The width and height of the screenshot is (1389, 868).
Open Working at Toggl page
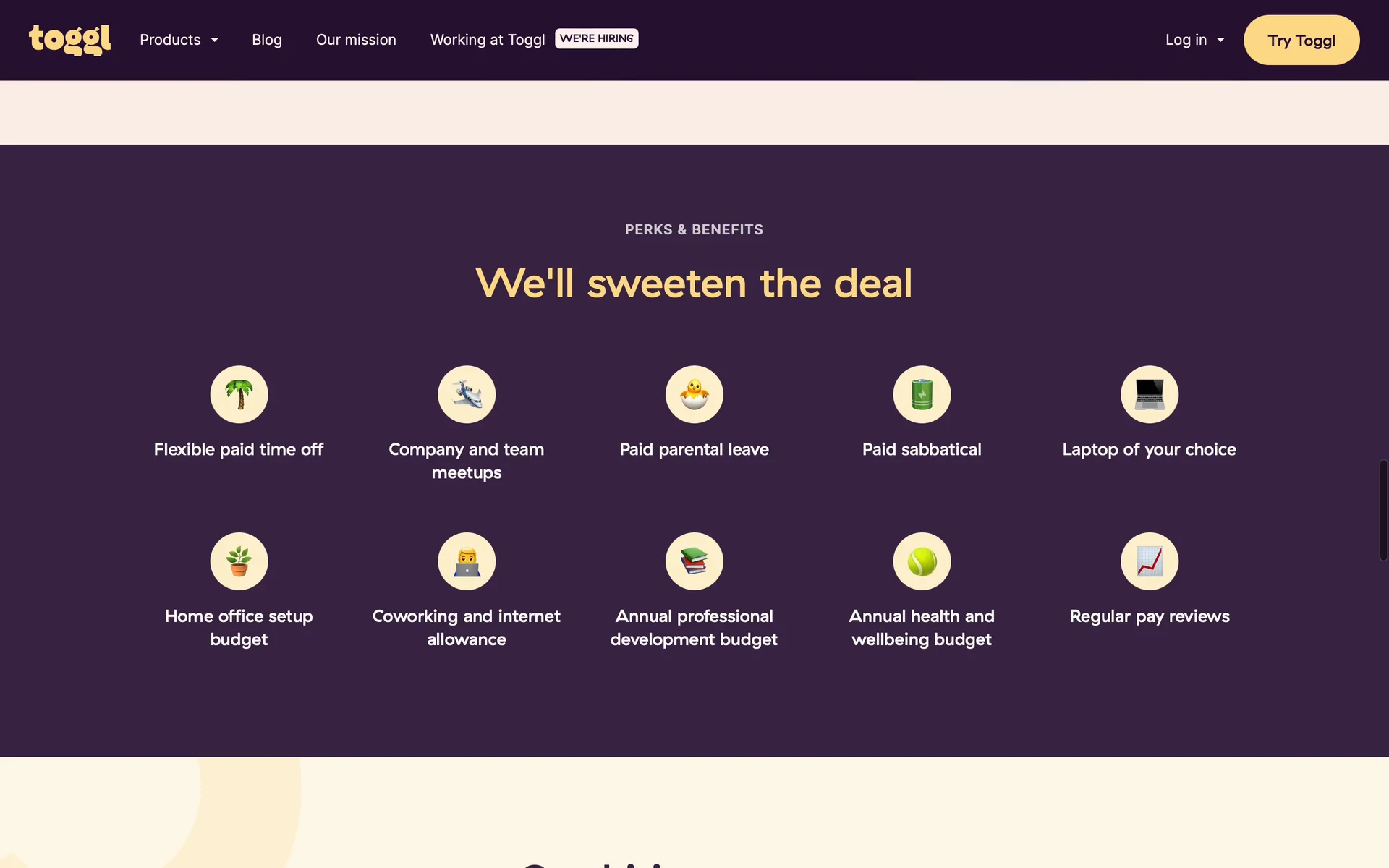(x=488, y=40)
